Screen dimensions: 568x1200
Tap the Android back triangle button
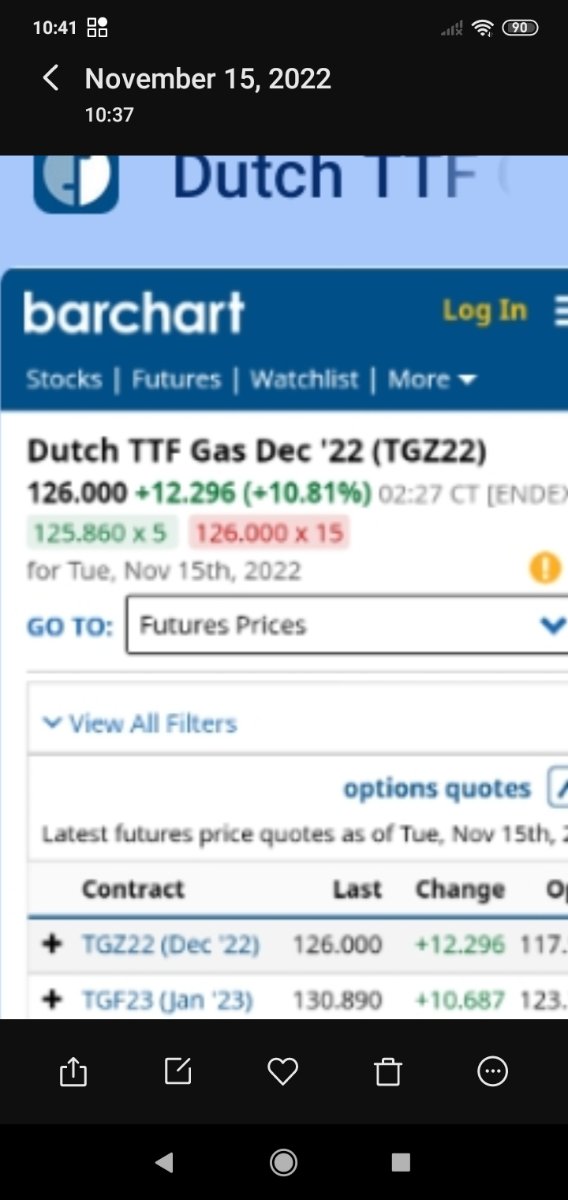(165, 1161)
